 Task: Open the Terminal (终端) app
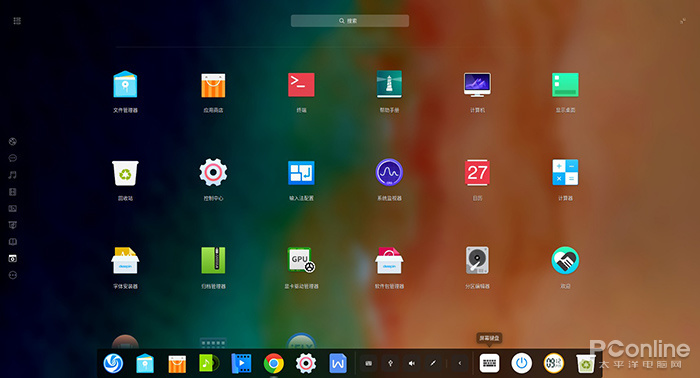(x=301, y=84)
